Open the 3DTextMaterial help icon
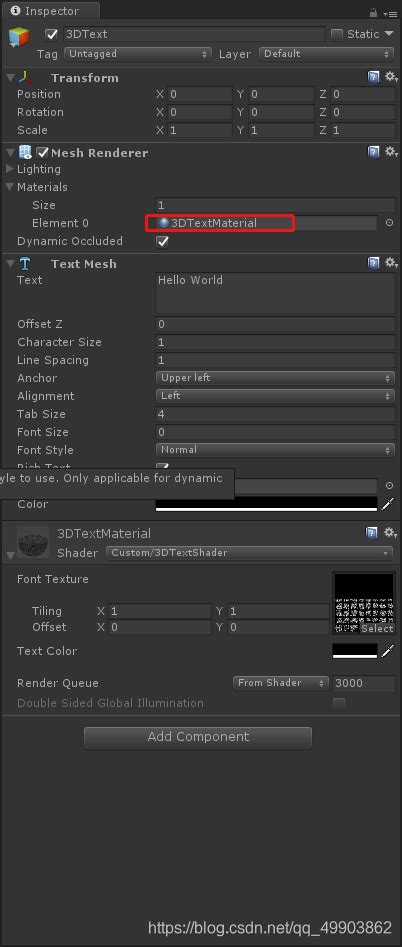 (374, 532)
